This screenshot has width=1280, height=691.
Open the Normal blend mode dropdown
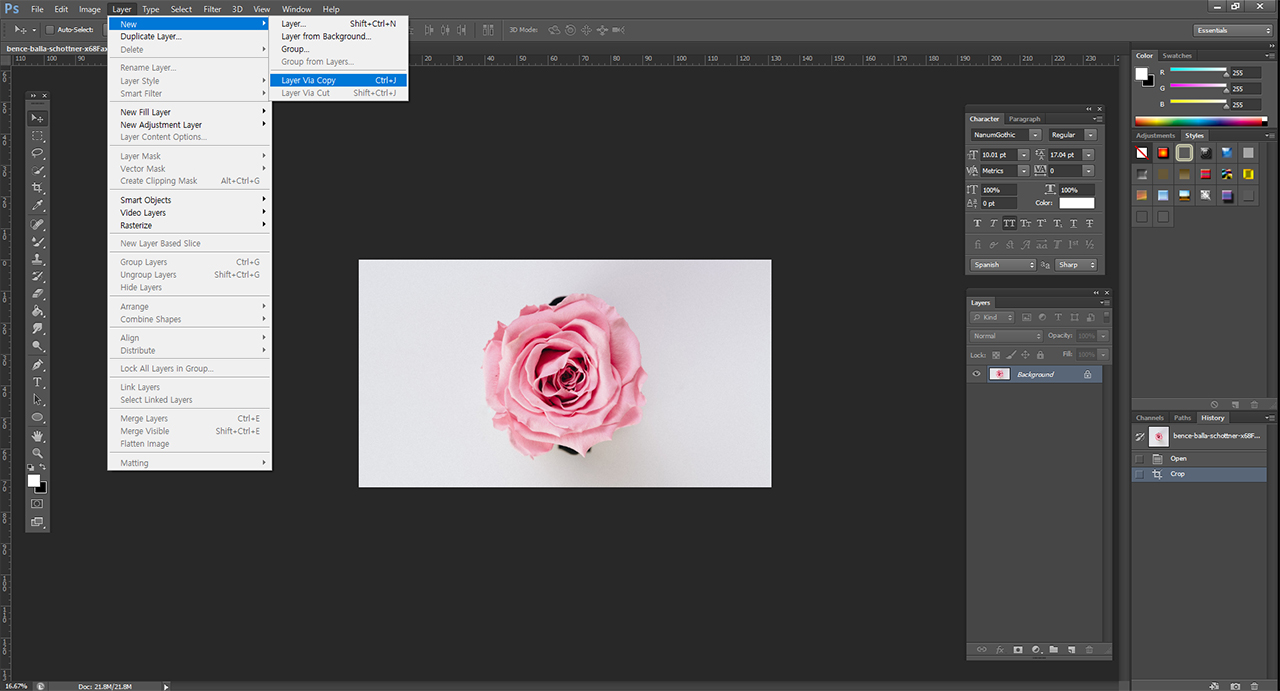(x=1007, y=336)
